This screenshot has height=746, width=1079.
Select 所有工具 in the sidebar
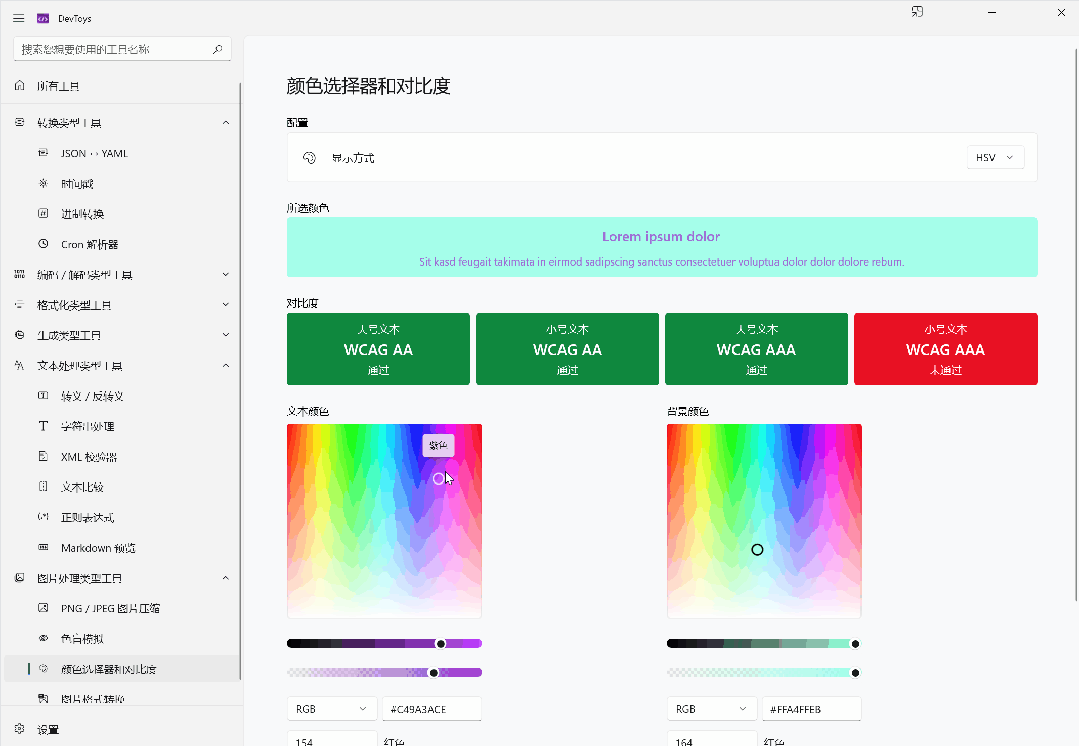(x=58, y=85)
